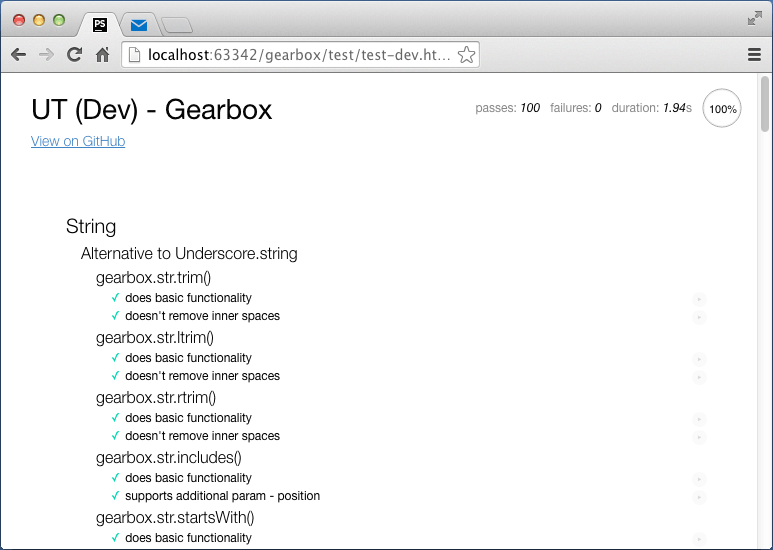Replay includes() basic functionality arrow icon
The width and height of the screenshot is (773, 550).
699,479
